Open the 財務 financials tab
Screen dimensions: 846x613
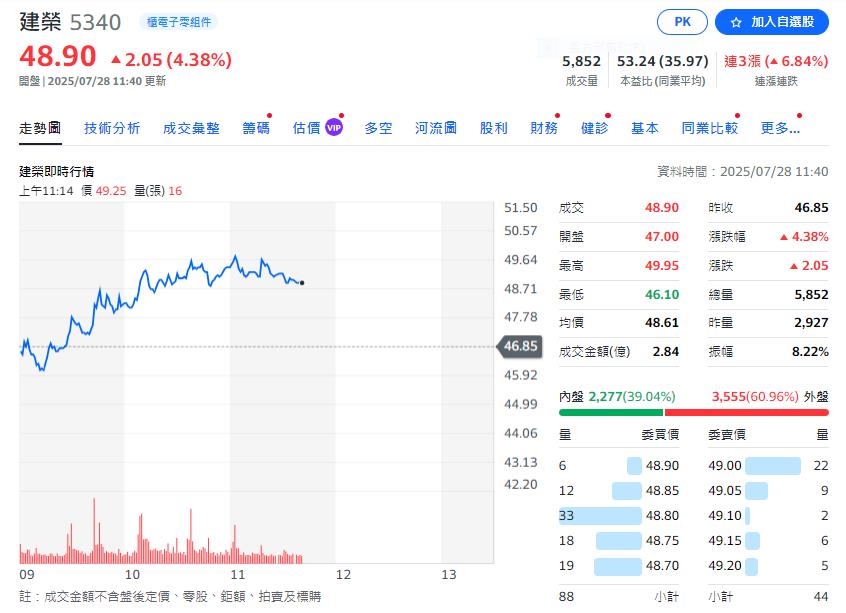tap(543, 128)
